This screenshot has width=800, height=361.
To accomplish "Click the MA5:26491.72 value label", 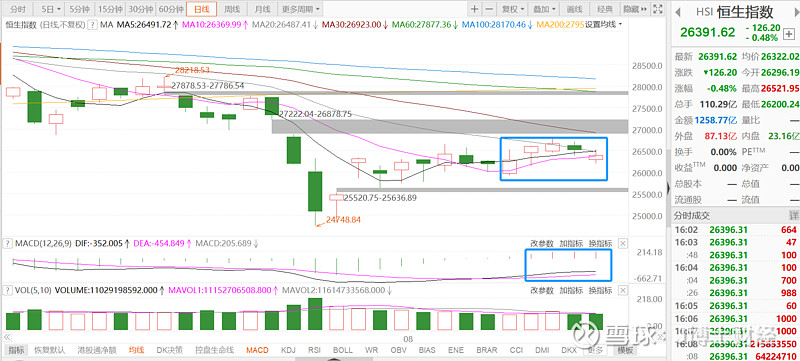I will click(147, 24).
